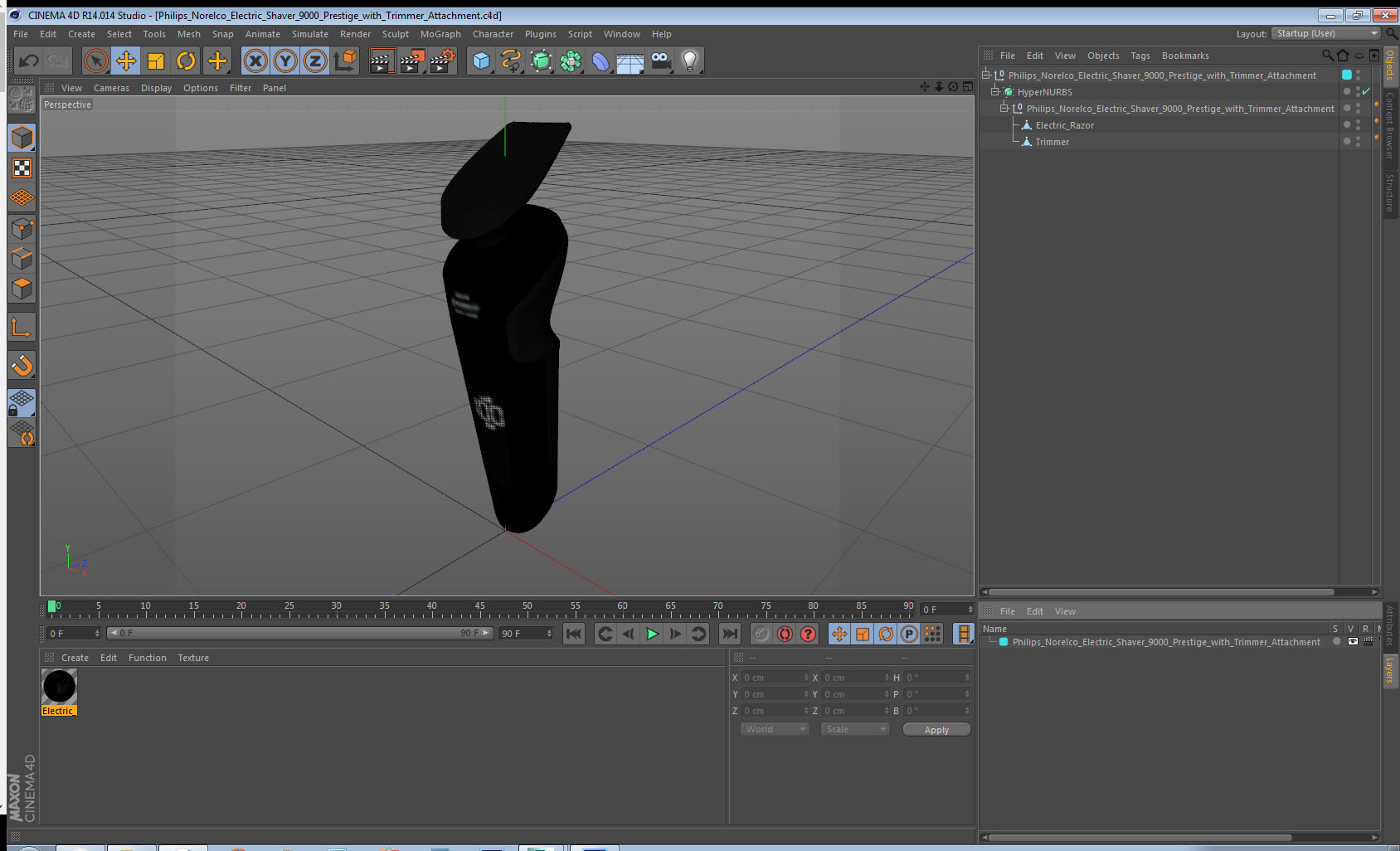Open viewport Display menu

[x=156, y=88]
